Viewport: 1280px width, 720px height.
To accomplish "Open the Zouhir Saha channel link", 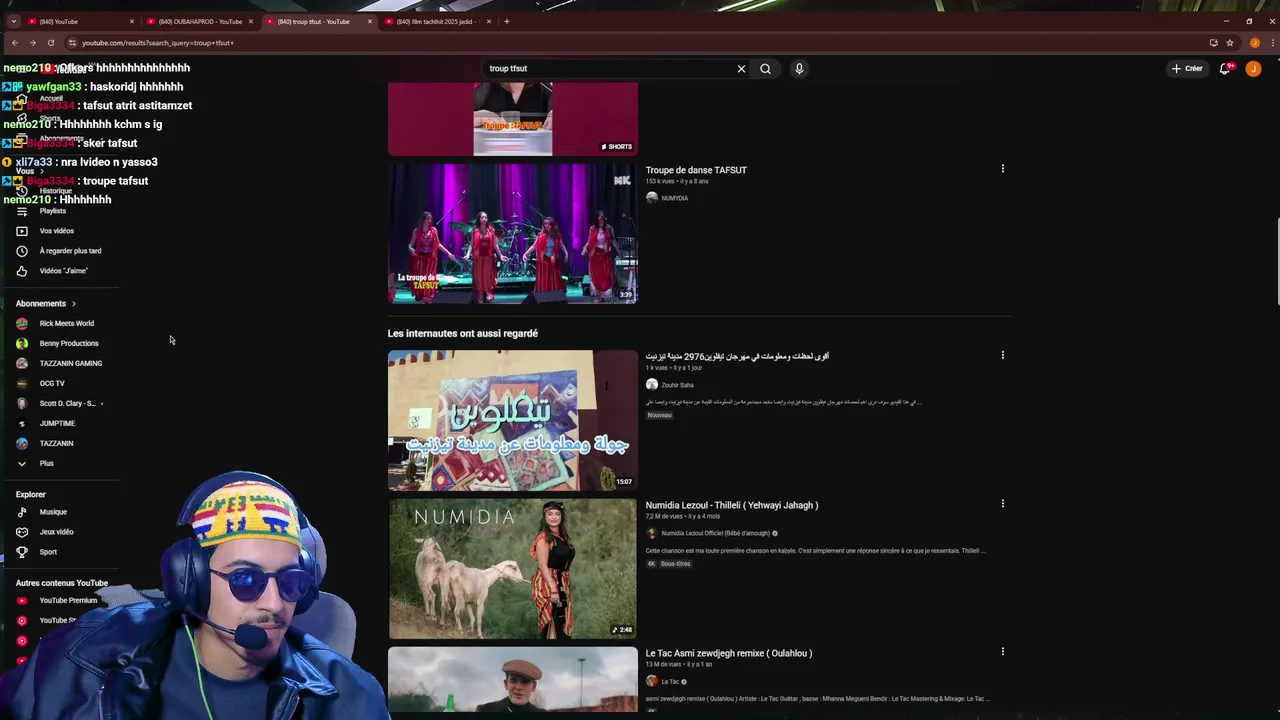I will tap(677, 385).
